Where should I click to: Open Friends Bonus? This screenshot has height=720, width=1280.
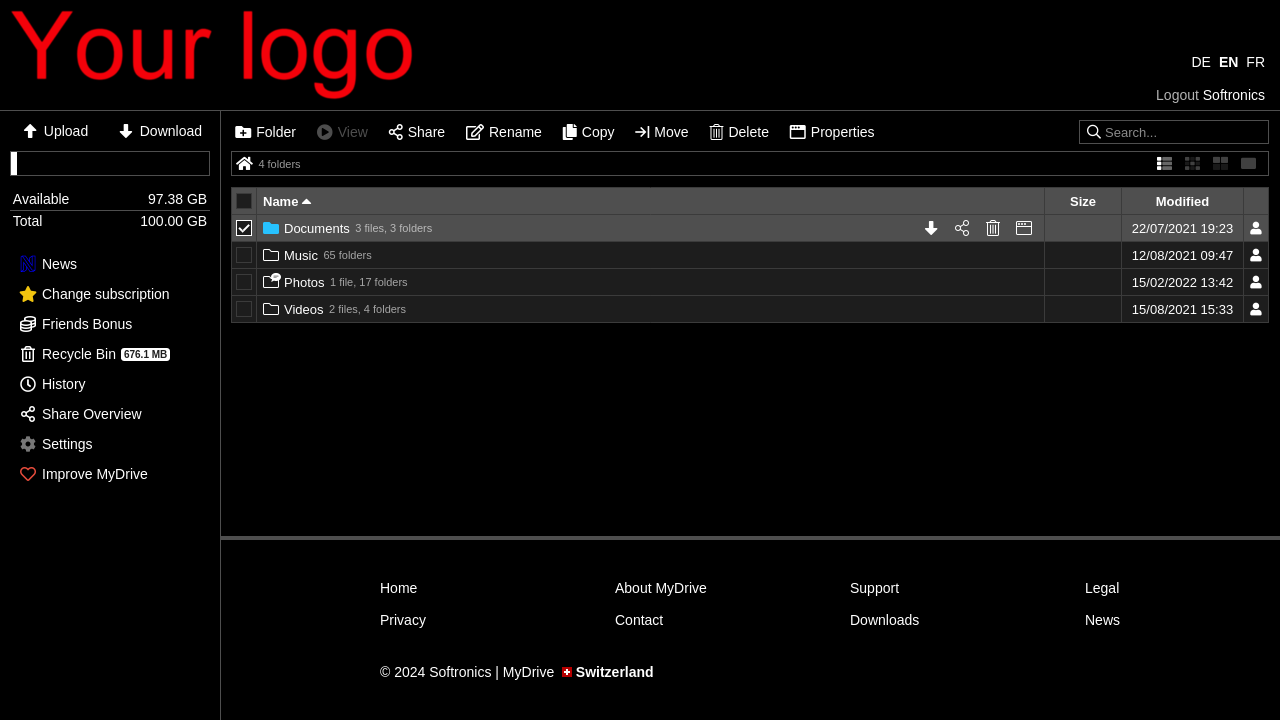tap(76, 324)
